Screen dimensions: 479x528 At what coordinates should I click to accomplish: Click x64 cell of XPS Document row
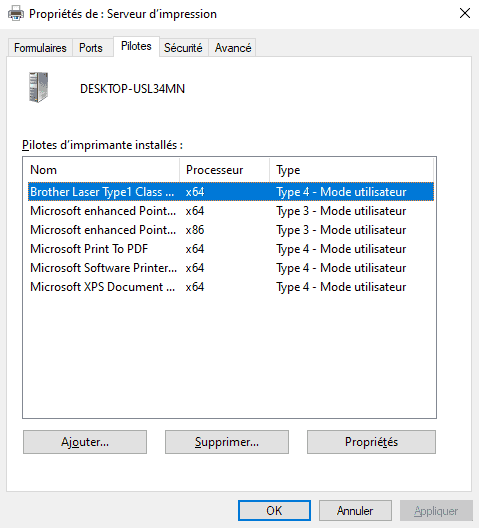tap(195, 287)
